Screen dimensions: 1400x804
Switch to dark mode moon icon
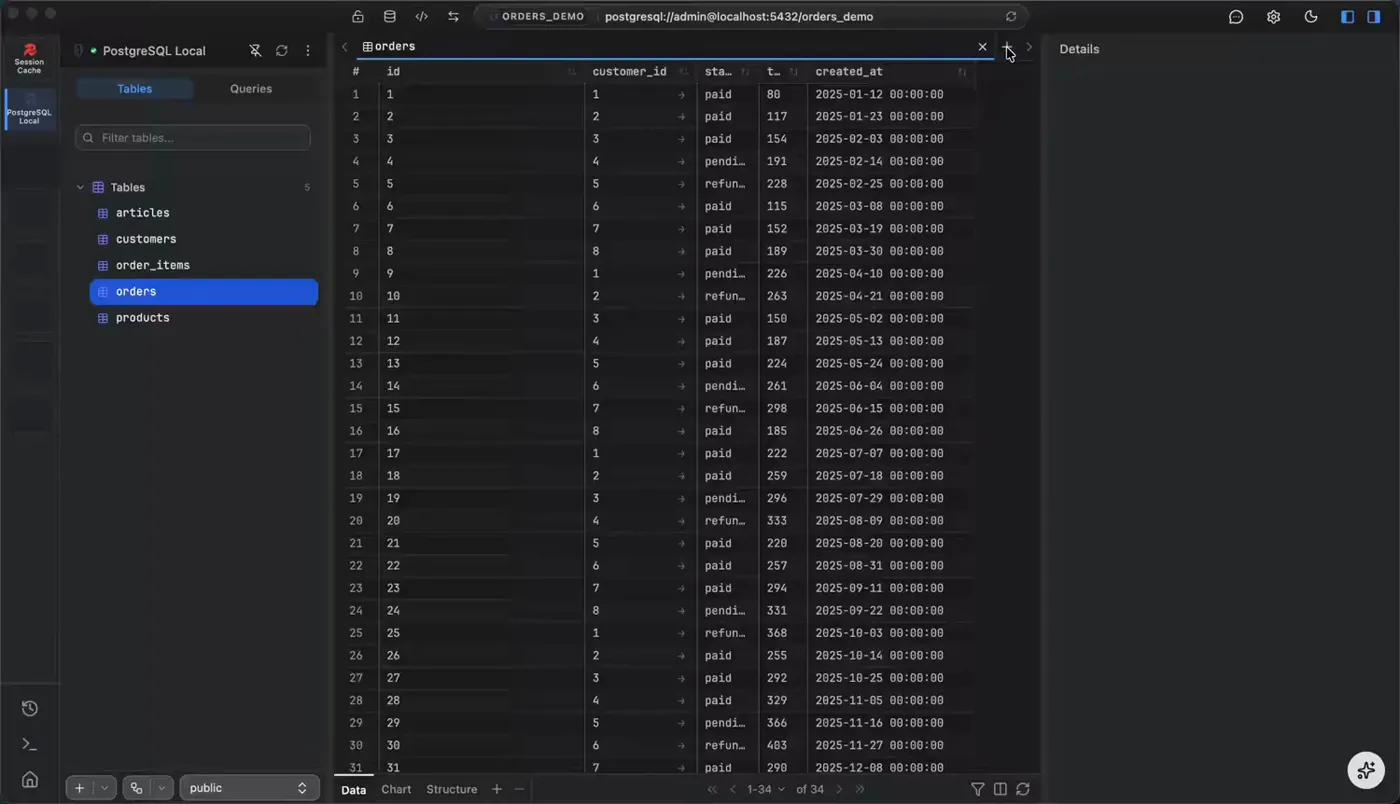tap(1311, 17)
